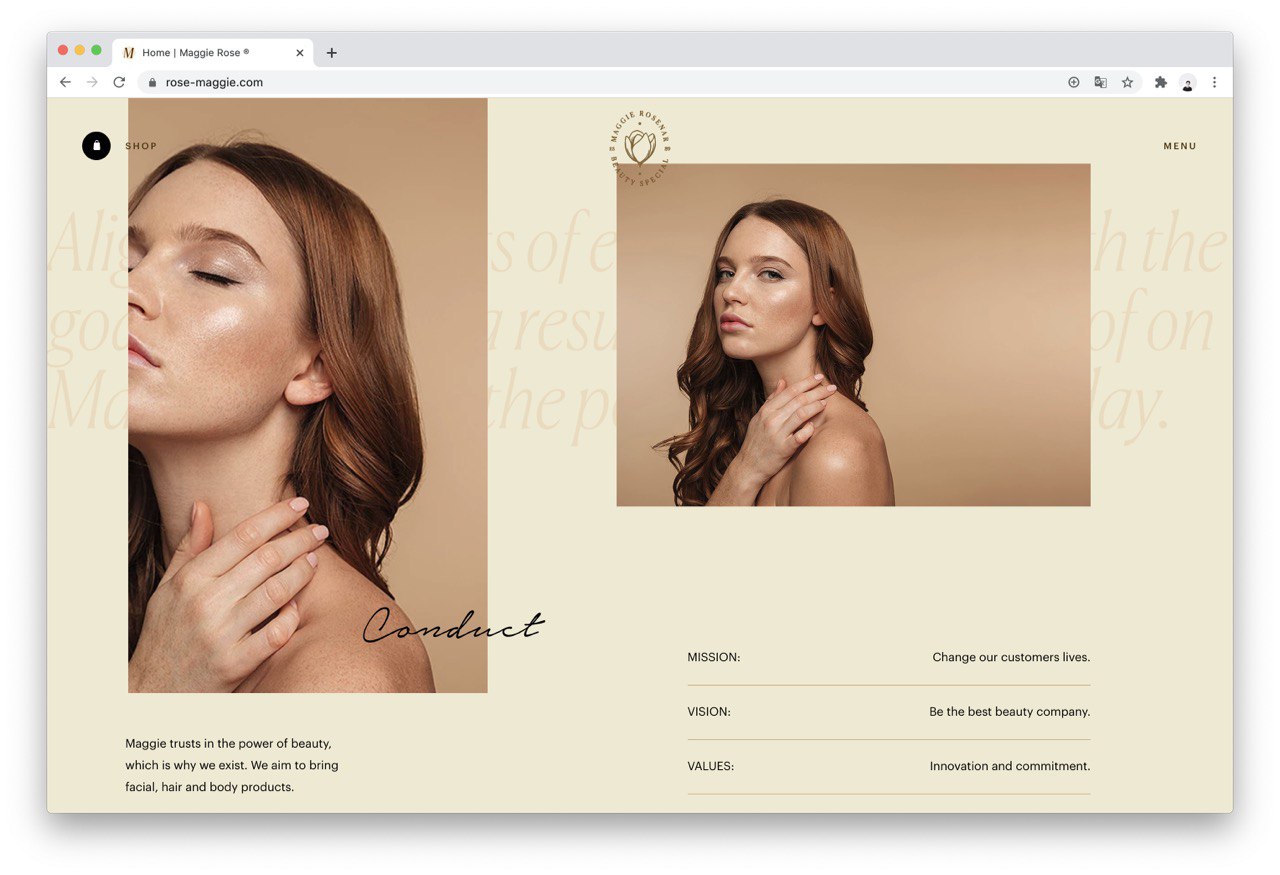This screenshot has height=875, width=1280.
Task: Click the browser forward arrow
Action: point(92,82)
